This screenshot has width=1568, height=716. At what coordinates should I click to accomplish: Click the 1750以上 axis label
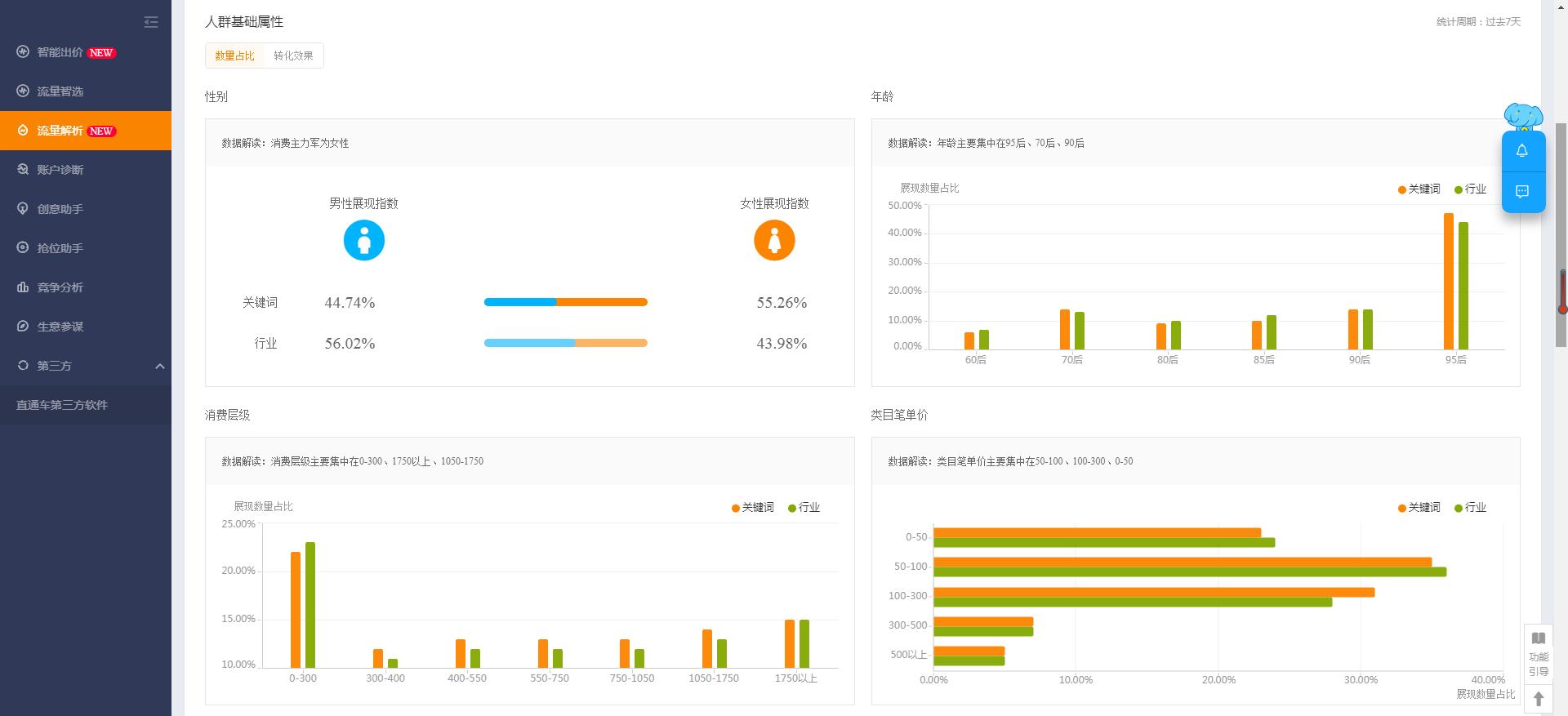click(x=795, y=678)
